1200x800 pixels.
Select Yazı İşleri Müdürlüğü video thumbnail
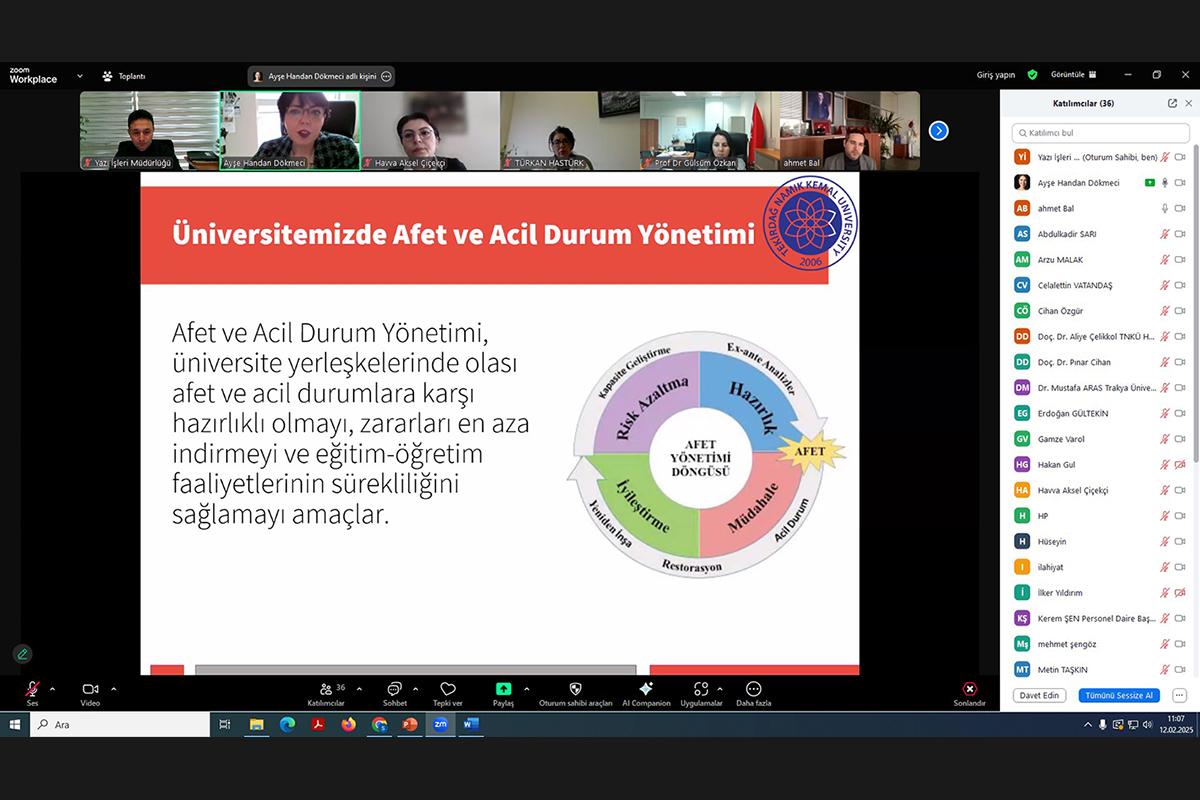coord(149,130)
